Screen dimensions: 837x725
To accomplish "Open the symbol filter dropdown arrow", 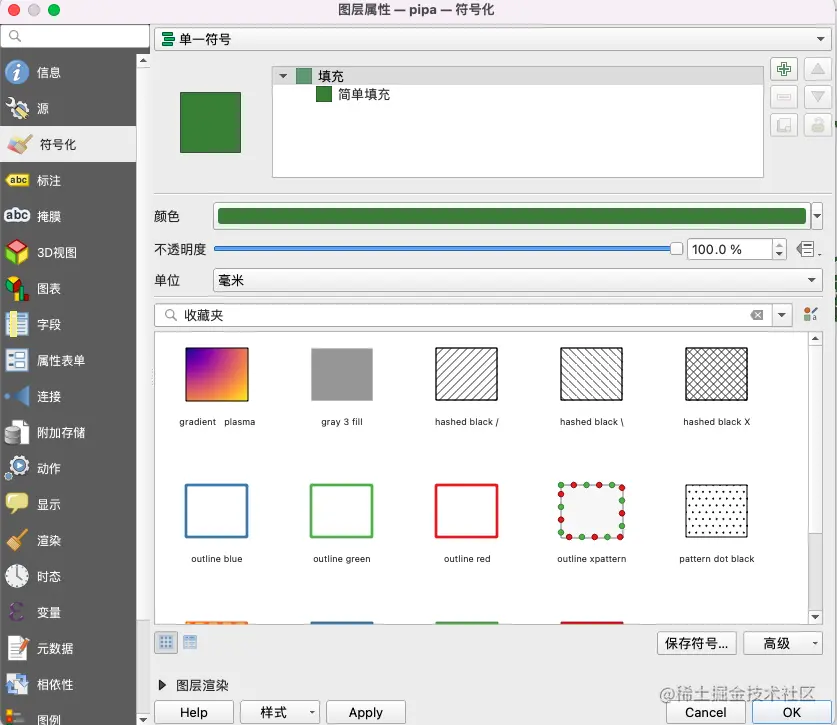I will pos(781,315).
